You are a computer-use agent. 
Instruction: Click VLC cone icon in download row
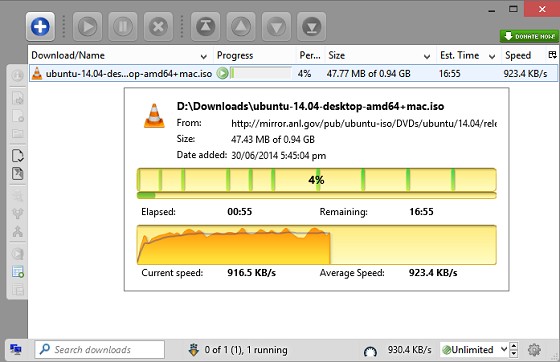(37, 74)
